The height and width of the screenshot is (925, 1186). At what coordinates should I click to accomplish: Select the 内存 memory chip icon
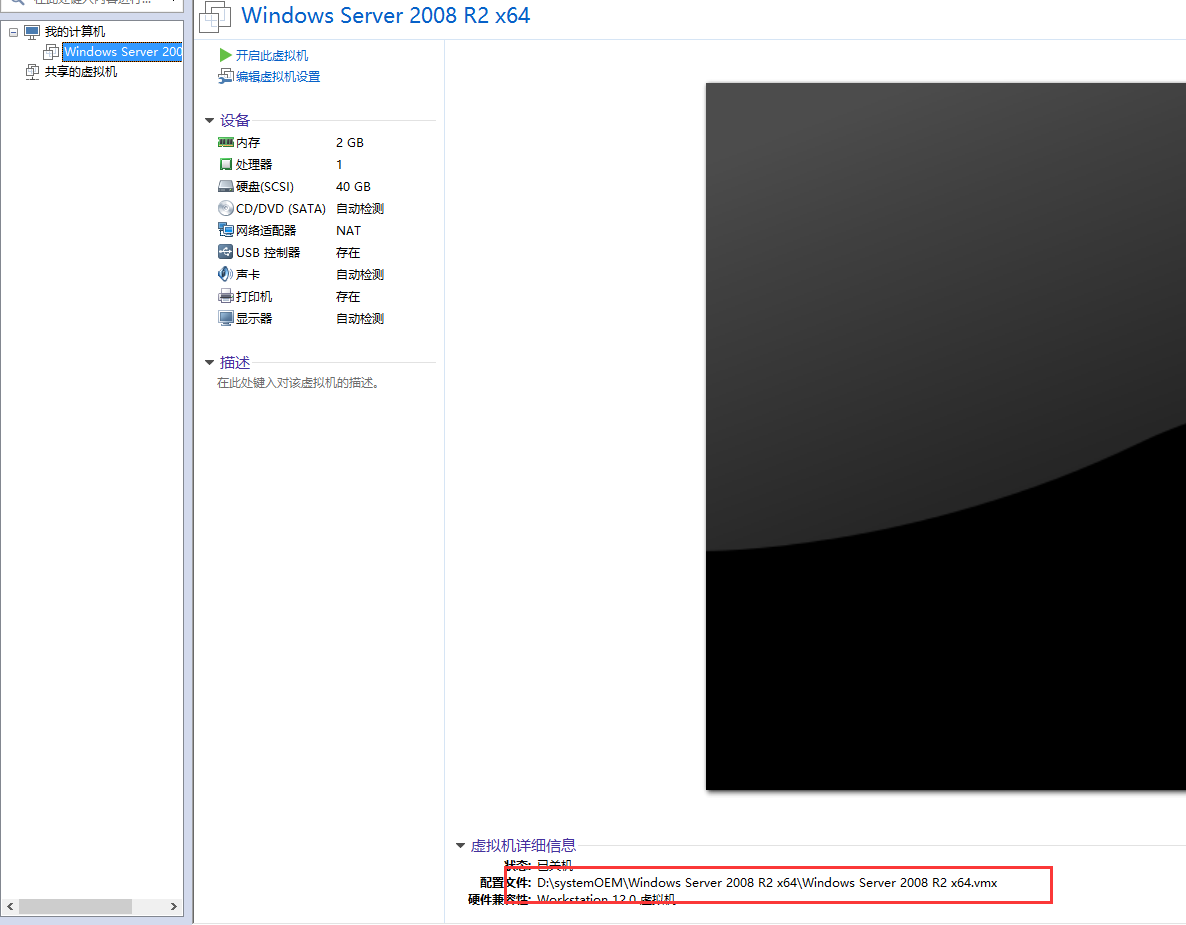click(x=225, y=142)
